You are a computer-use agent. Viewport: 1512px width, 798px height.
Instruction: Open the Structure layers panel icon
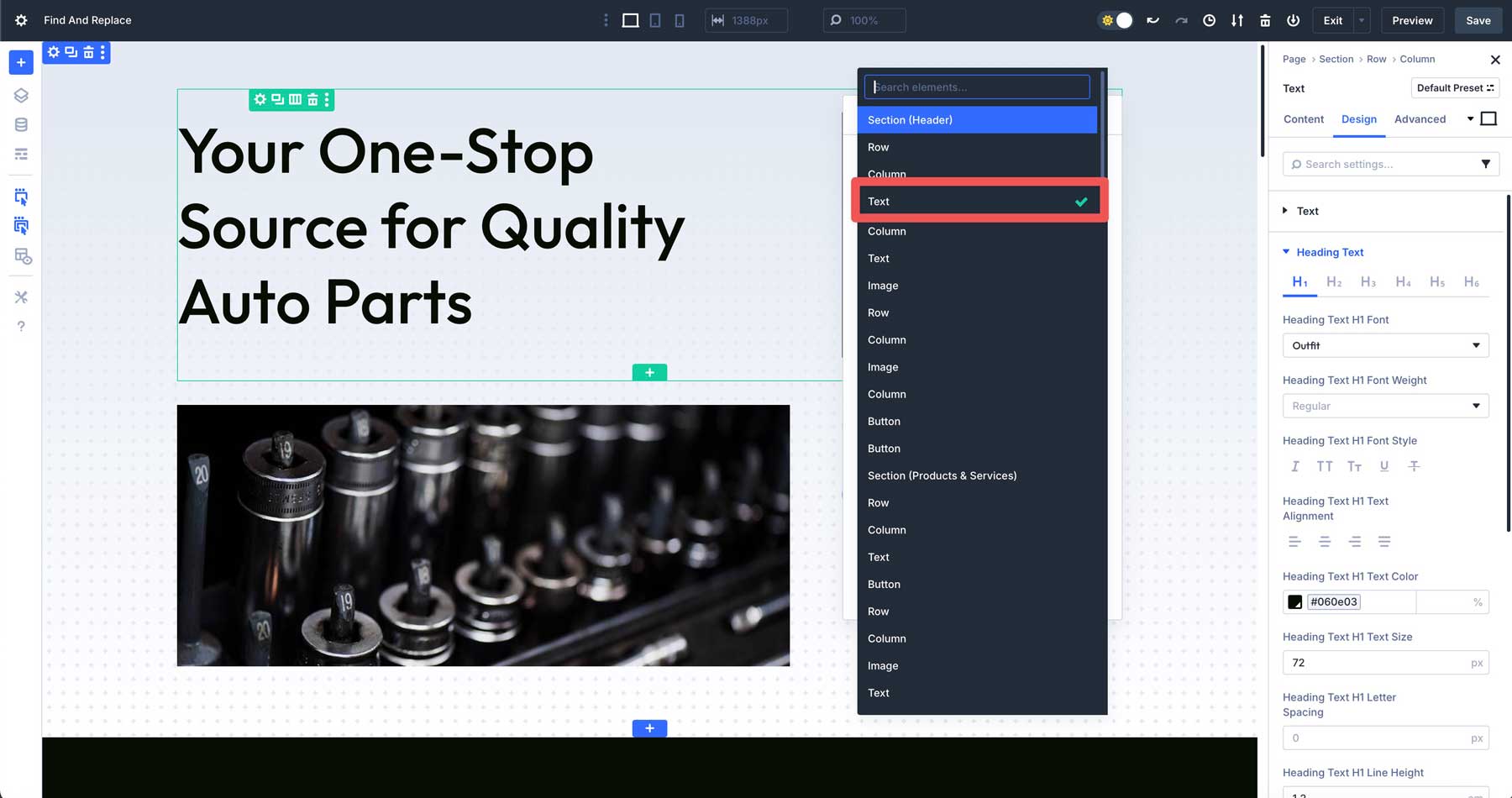click(20, 95)
